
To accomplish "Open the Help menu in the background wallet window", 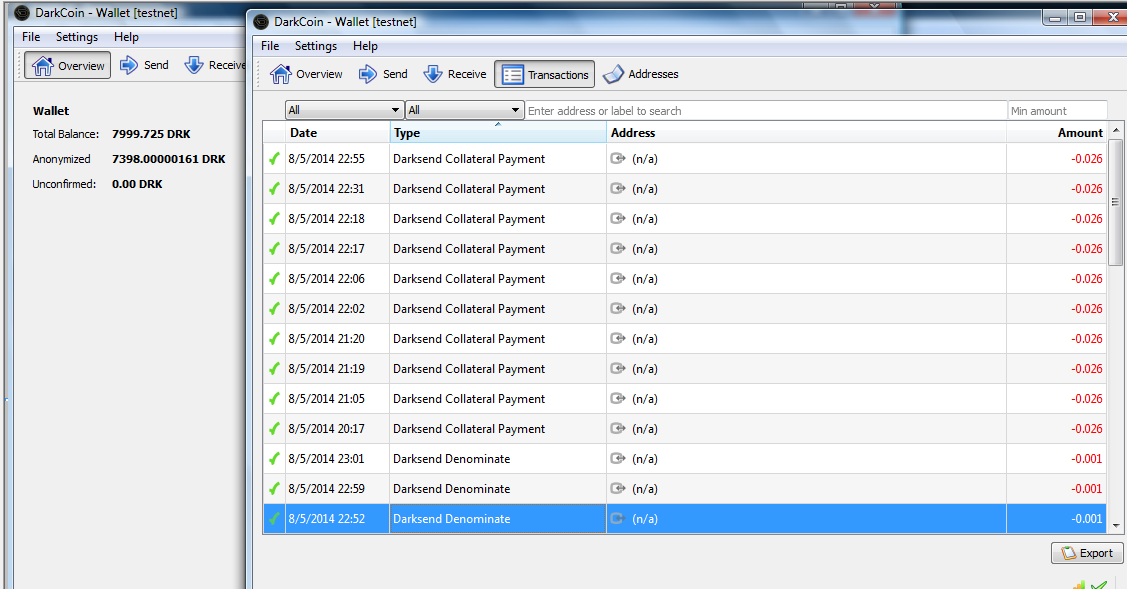I will point(126,37).
